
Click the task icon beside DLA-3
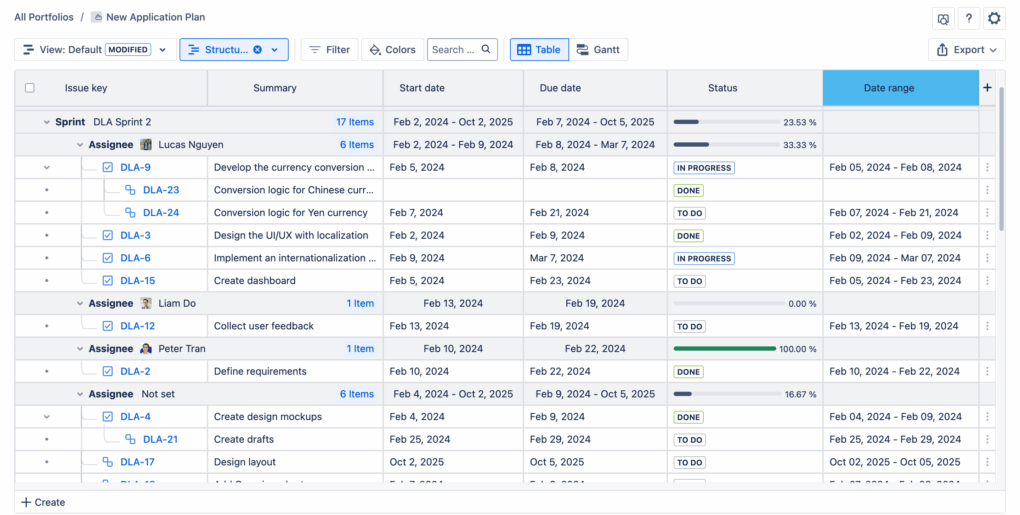(108, 235)
